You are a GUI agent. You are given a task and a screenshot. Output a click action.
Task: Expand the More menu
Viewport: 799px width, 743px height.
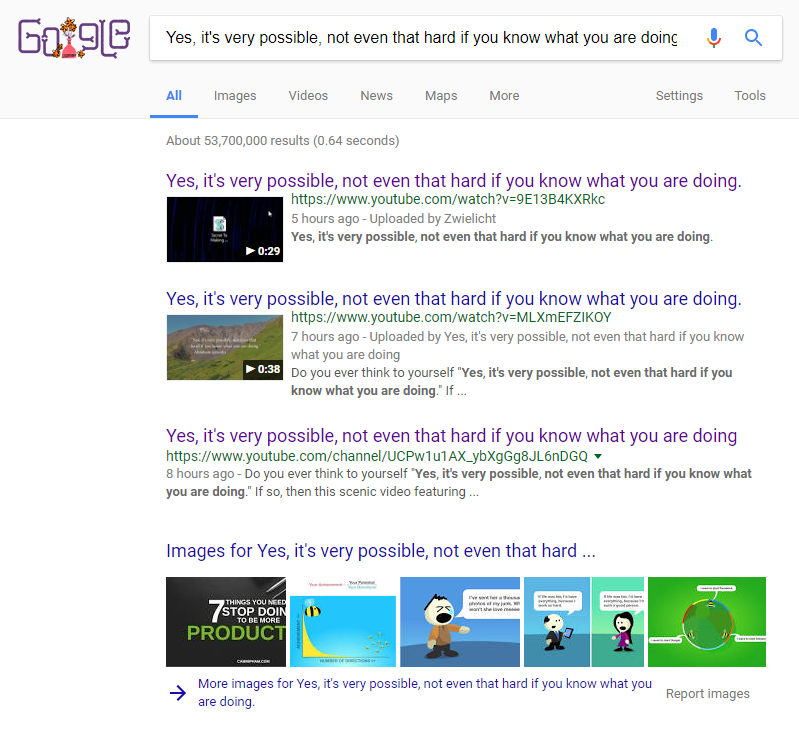click(504, 96)
